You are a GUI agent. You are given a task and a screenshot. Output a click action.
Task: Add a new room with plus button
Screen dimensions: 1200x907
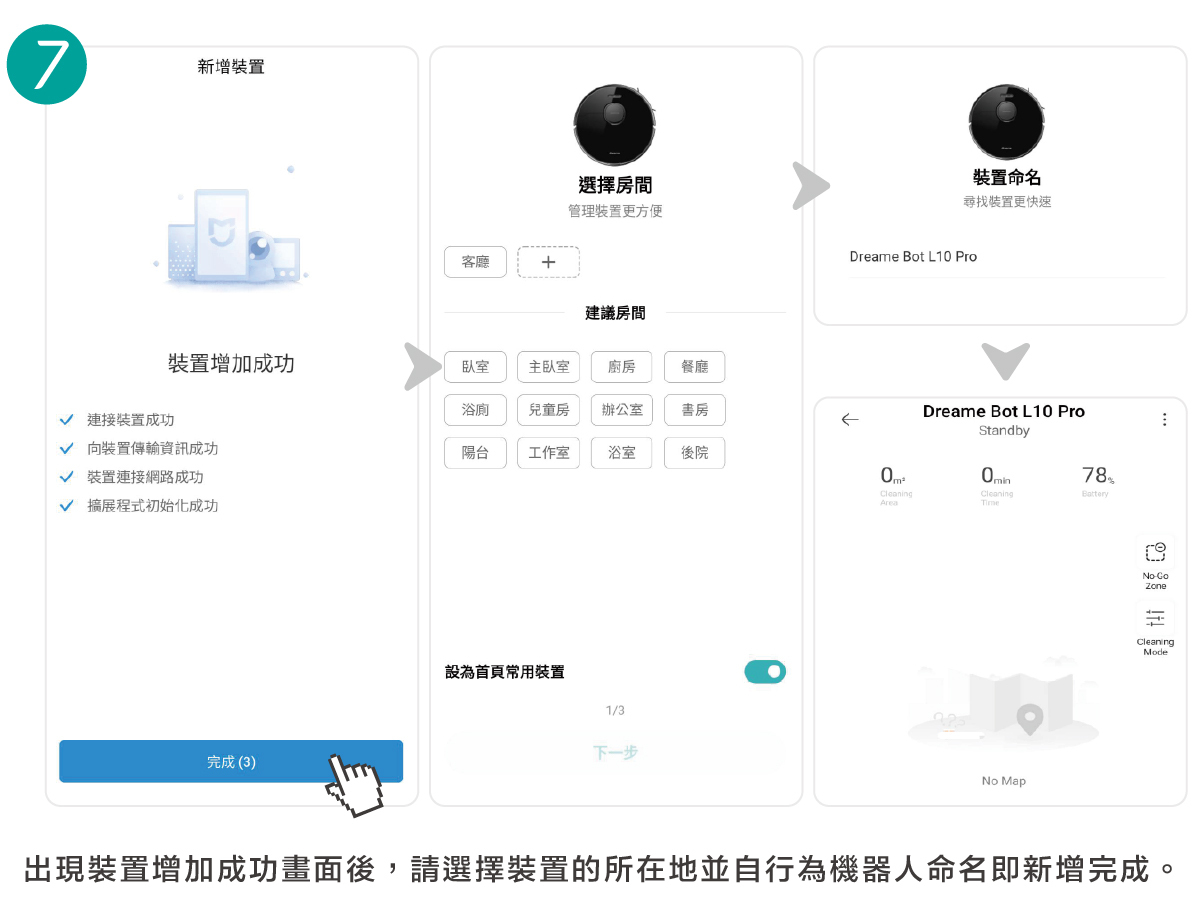click(548, 262)
